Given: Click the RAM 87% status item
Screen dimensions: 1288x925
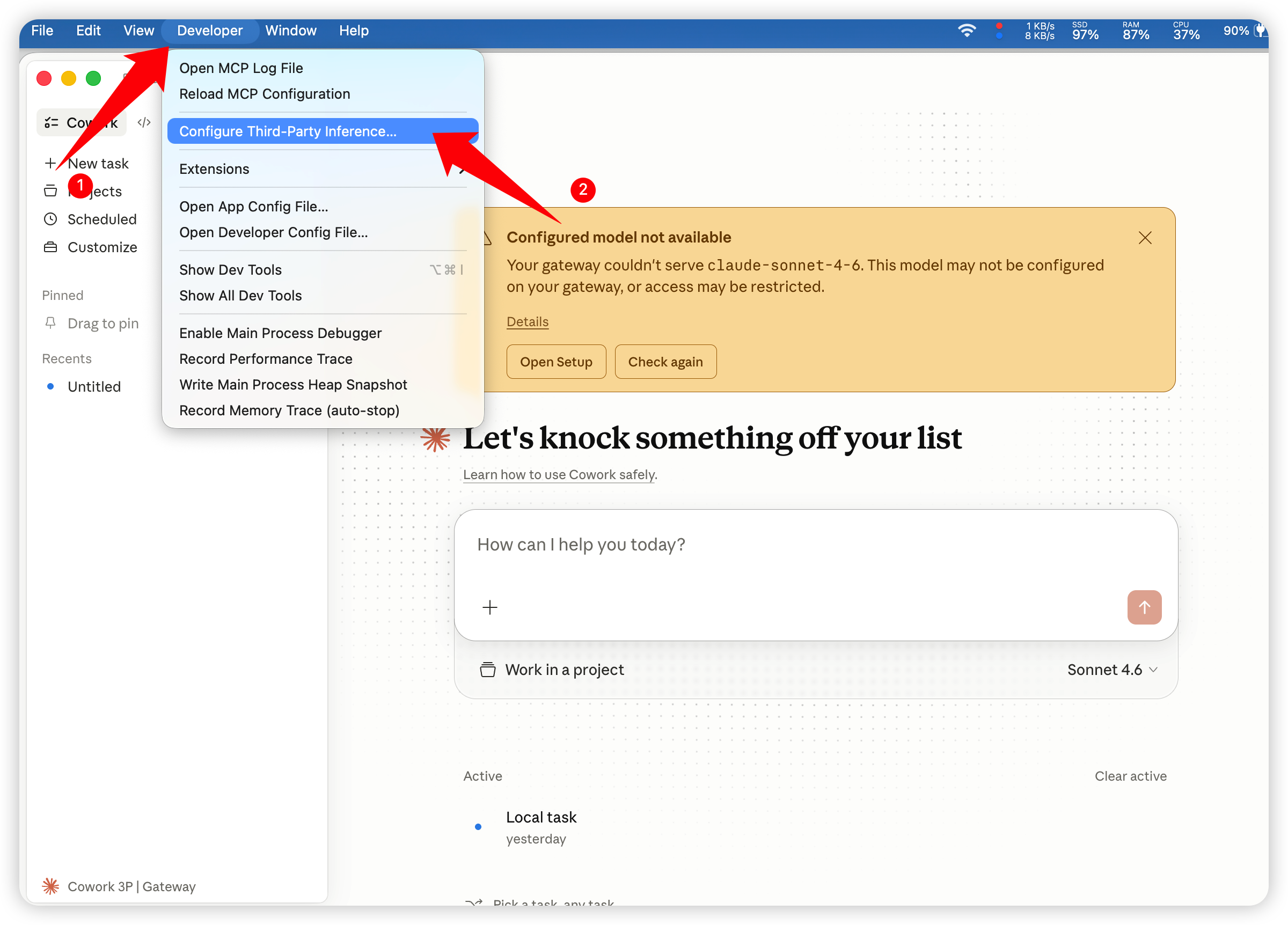Looking at the screenshot, I should [1135, 31].
